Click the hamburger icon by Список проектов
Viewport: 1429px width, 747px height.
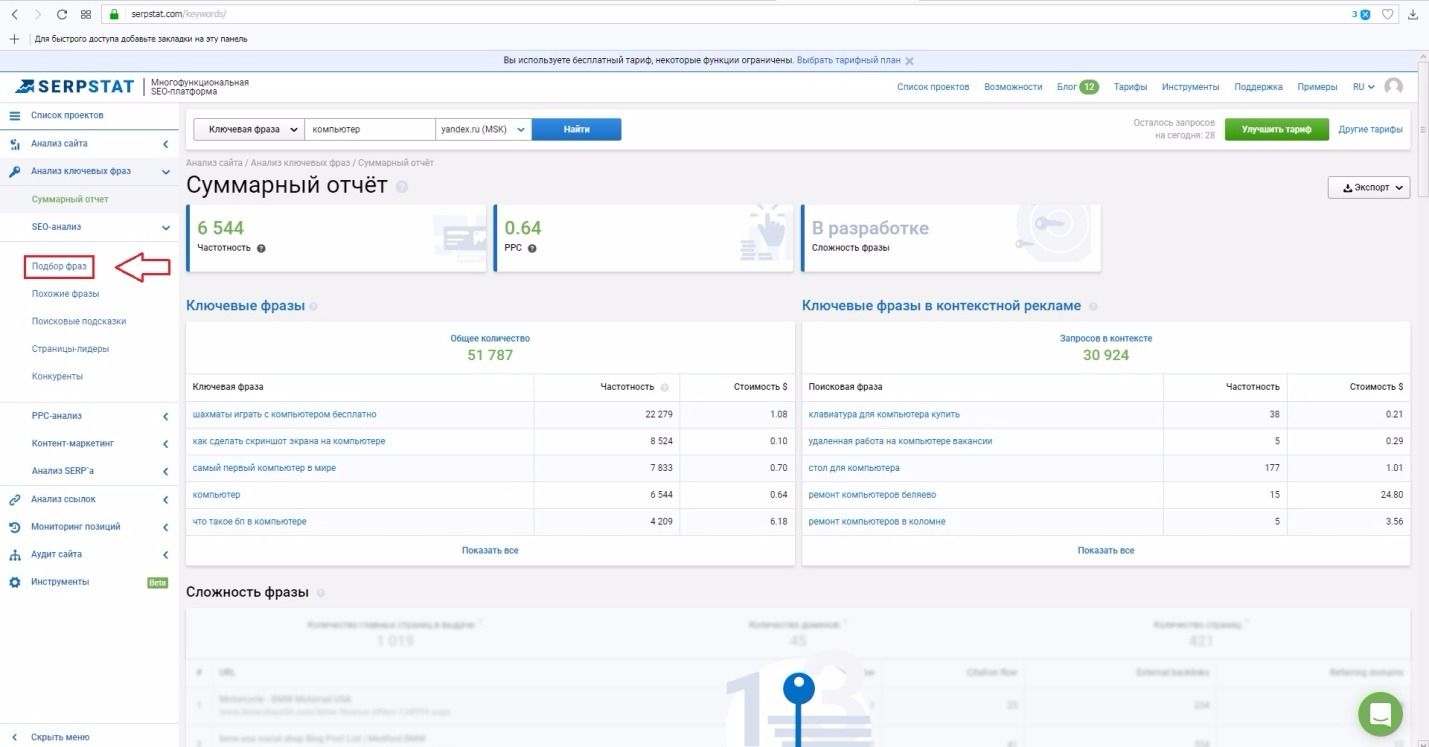[x=15, y=115]
